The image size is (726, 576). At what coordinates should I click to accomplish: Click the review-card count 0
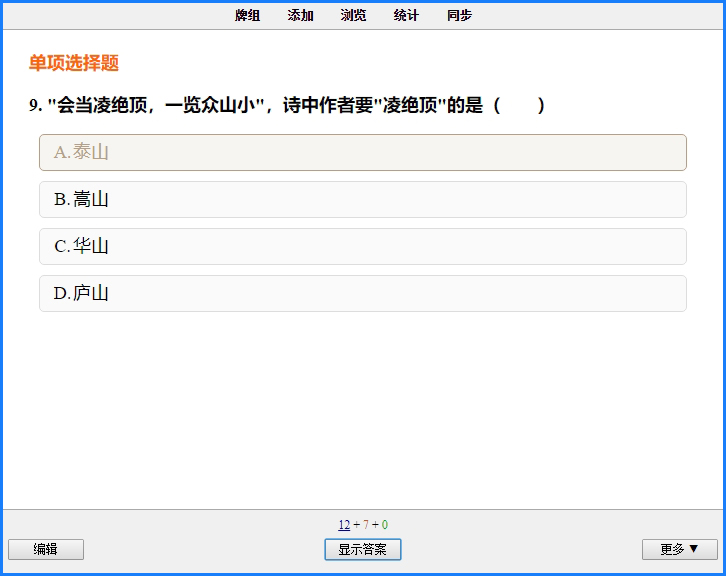pyautogui.click(x=385, y=525)
